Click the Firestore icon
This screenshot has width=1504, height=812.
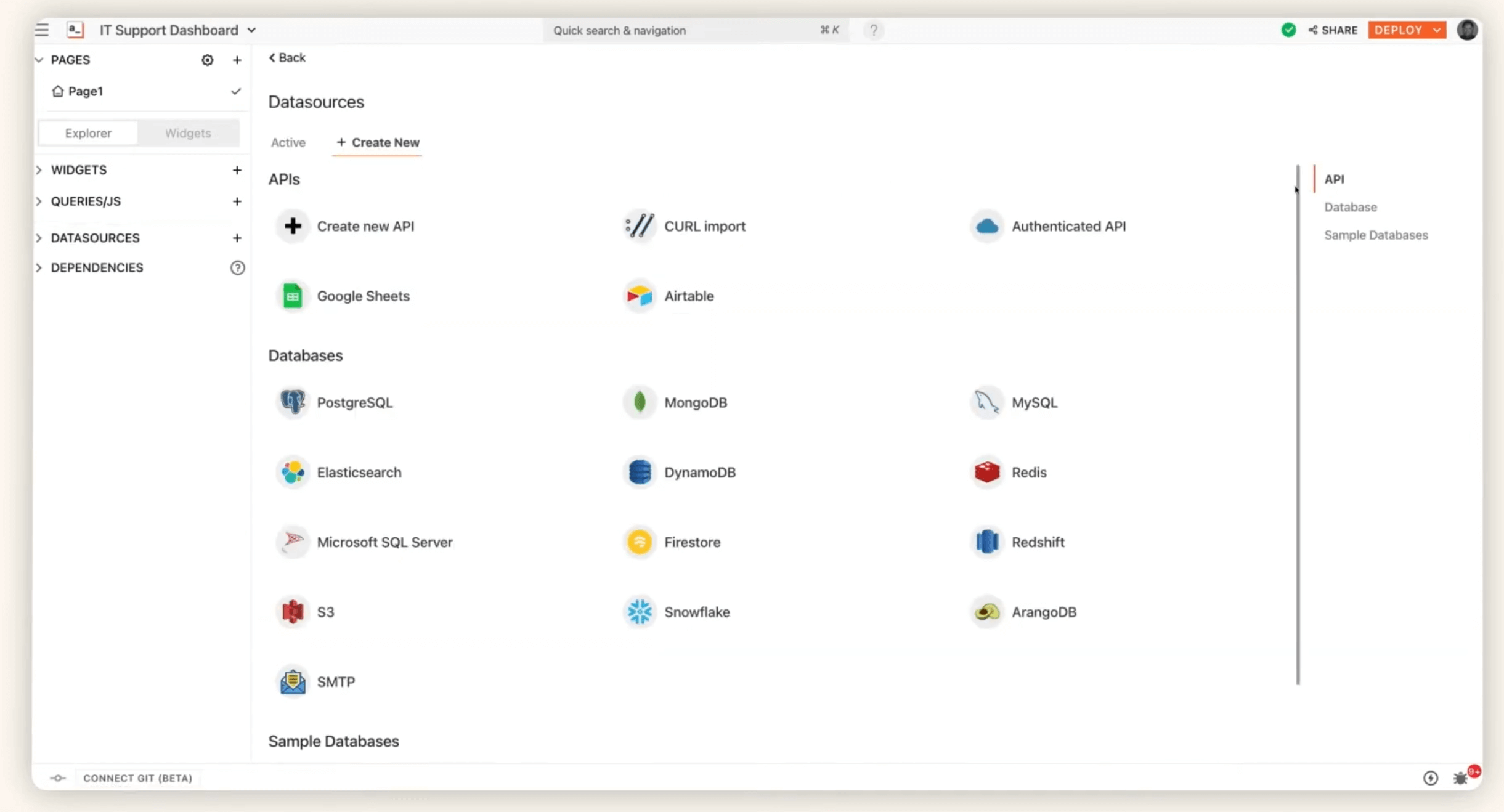coord(640,542)
